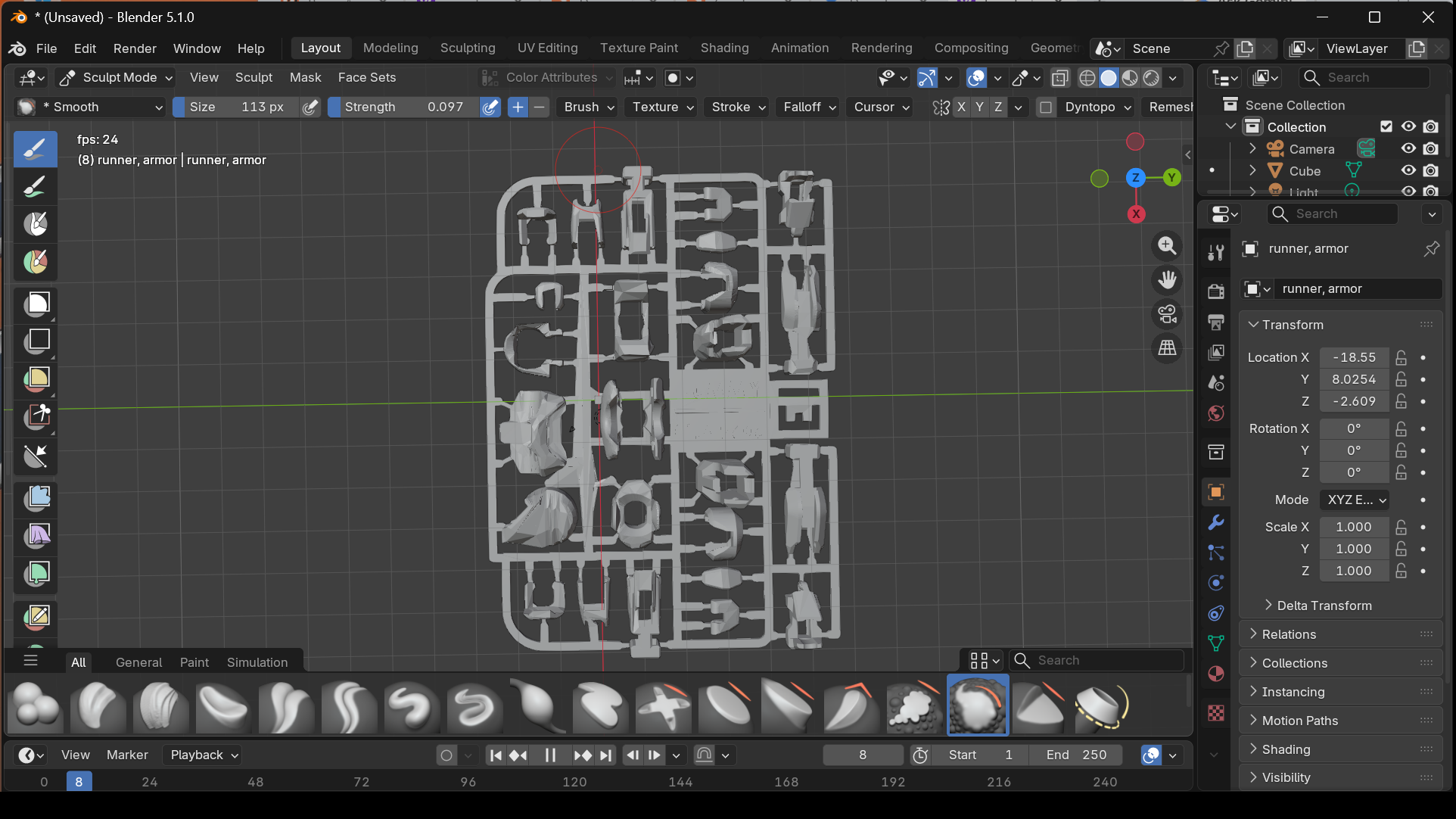Click the Blender logo app menu
Viewport: 1456px width, 819px height.
coord(17,48)
